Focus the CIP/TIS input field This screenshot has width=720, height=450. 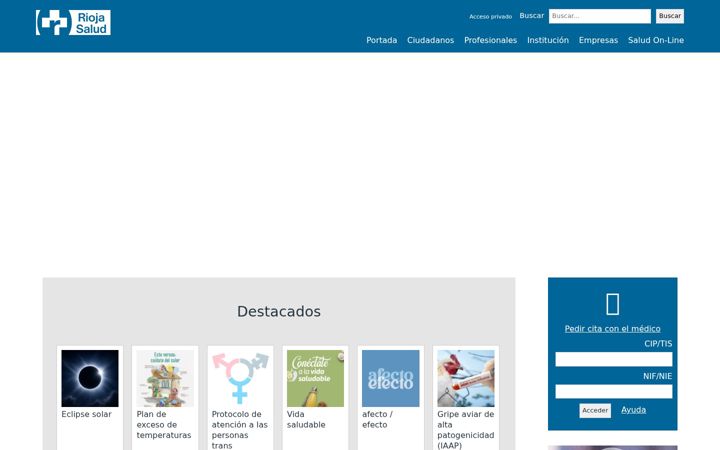tap(613, 359)
